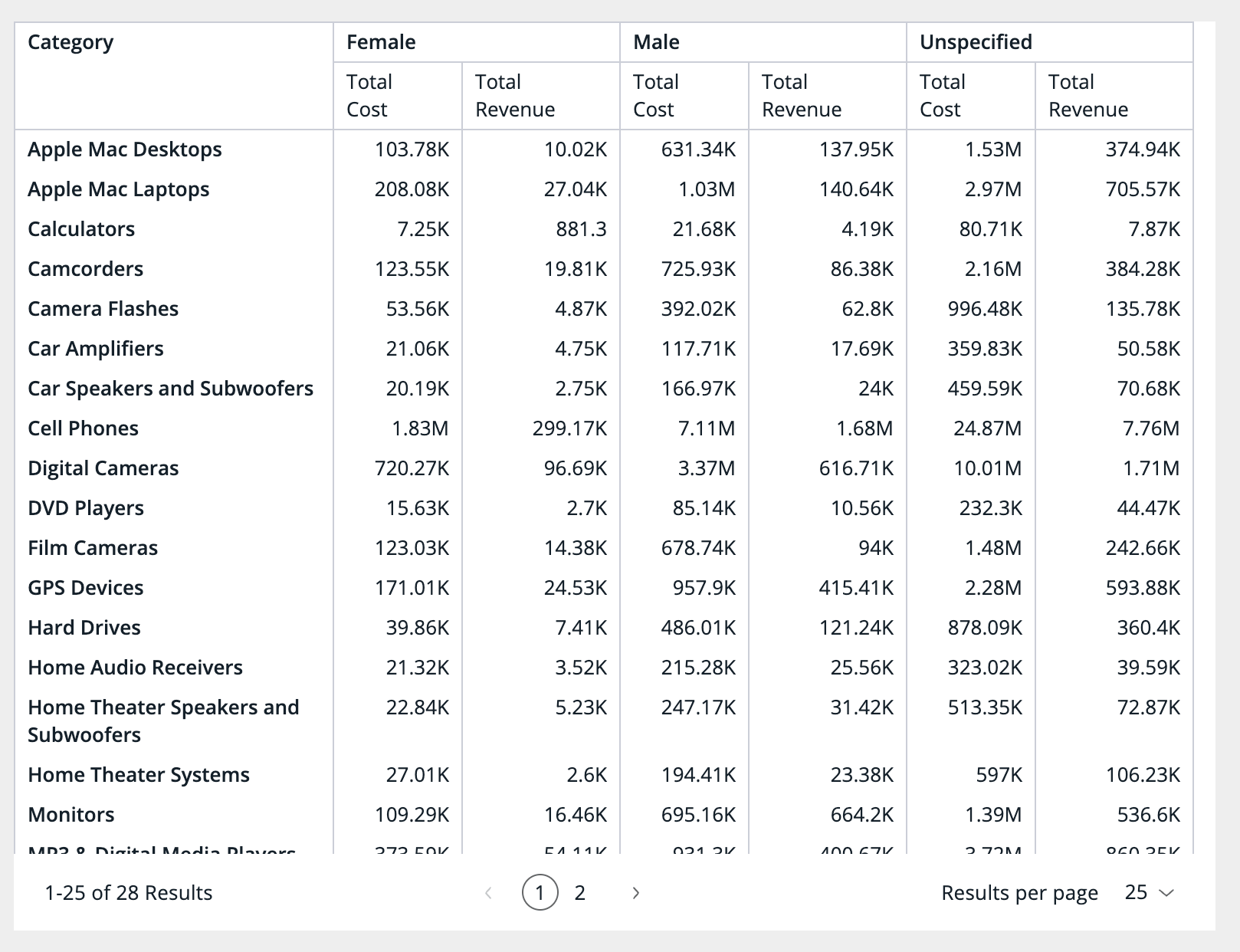Click the 1-25 of 28 Results text
This screenshot has width=1240, height=952.
pos(129,893)
